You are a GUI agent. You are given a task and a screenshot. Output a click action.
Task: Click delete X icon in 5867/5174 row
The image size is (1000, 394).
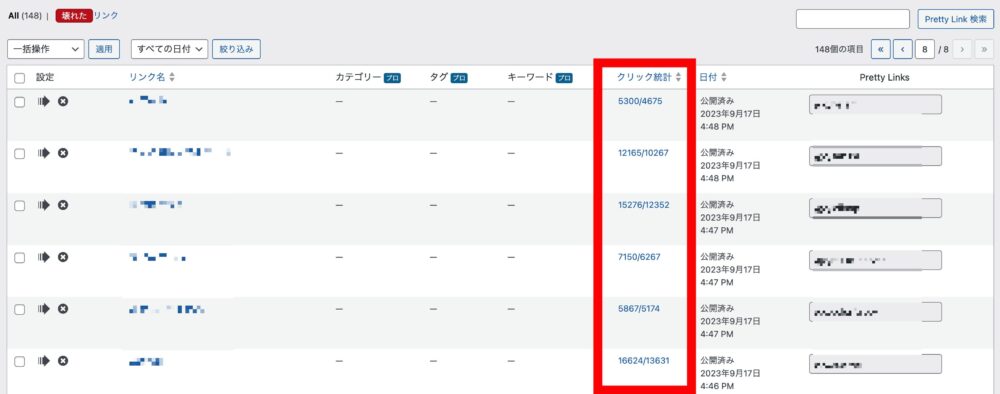pyautogui.click(x=62, y=309)
